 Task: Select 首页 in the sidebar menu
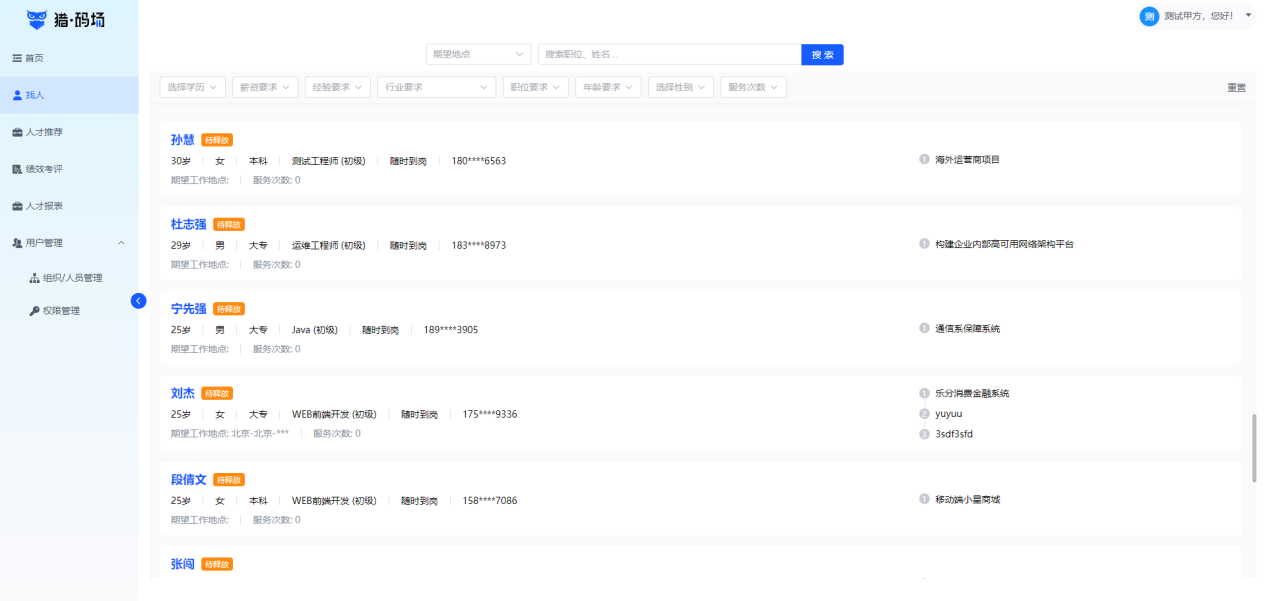coord(34,58)
